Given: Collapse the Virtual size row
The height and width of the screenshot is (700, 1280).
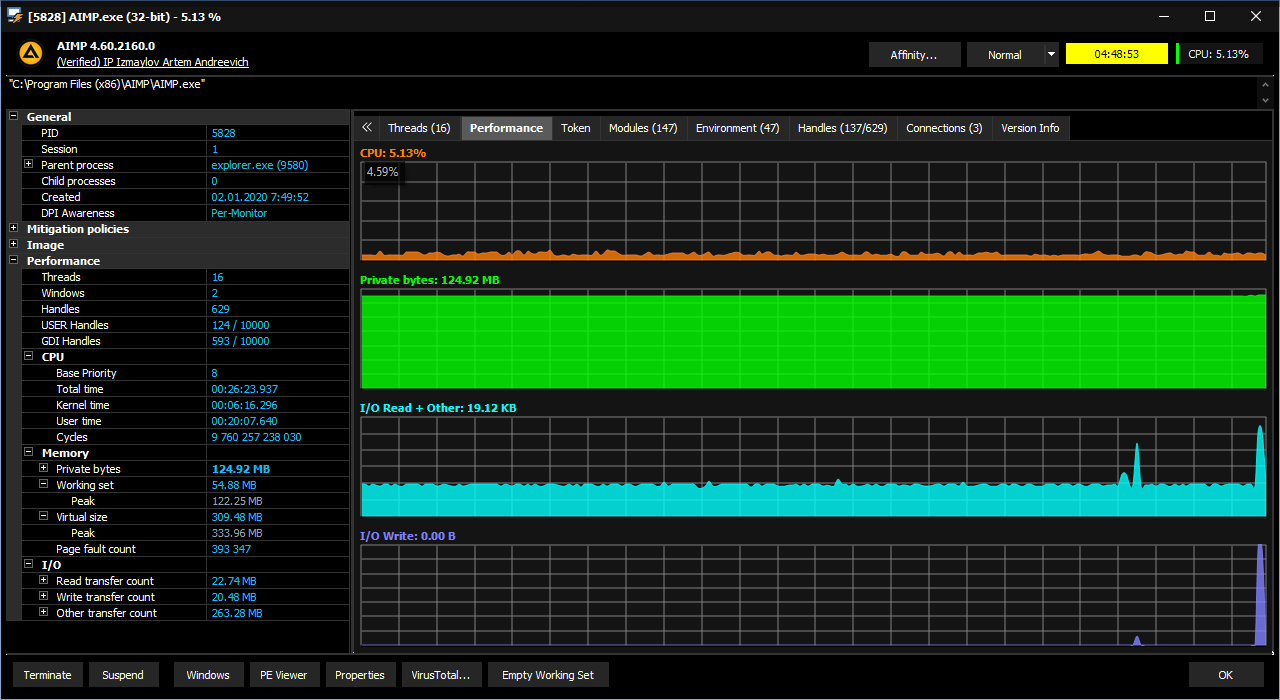Looking at the screenshot, I should [x=44, y=516].
